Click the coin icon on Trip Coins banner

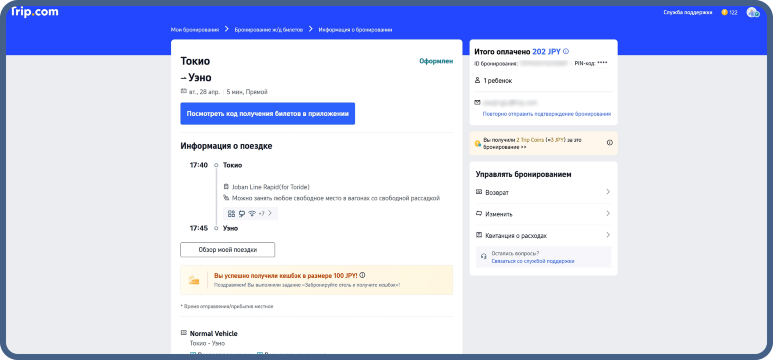click(x=477, y=144)
